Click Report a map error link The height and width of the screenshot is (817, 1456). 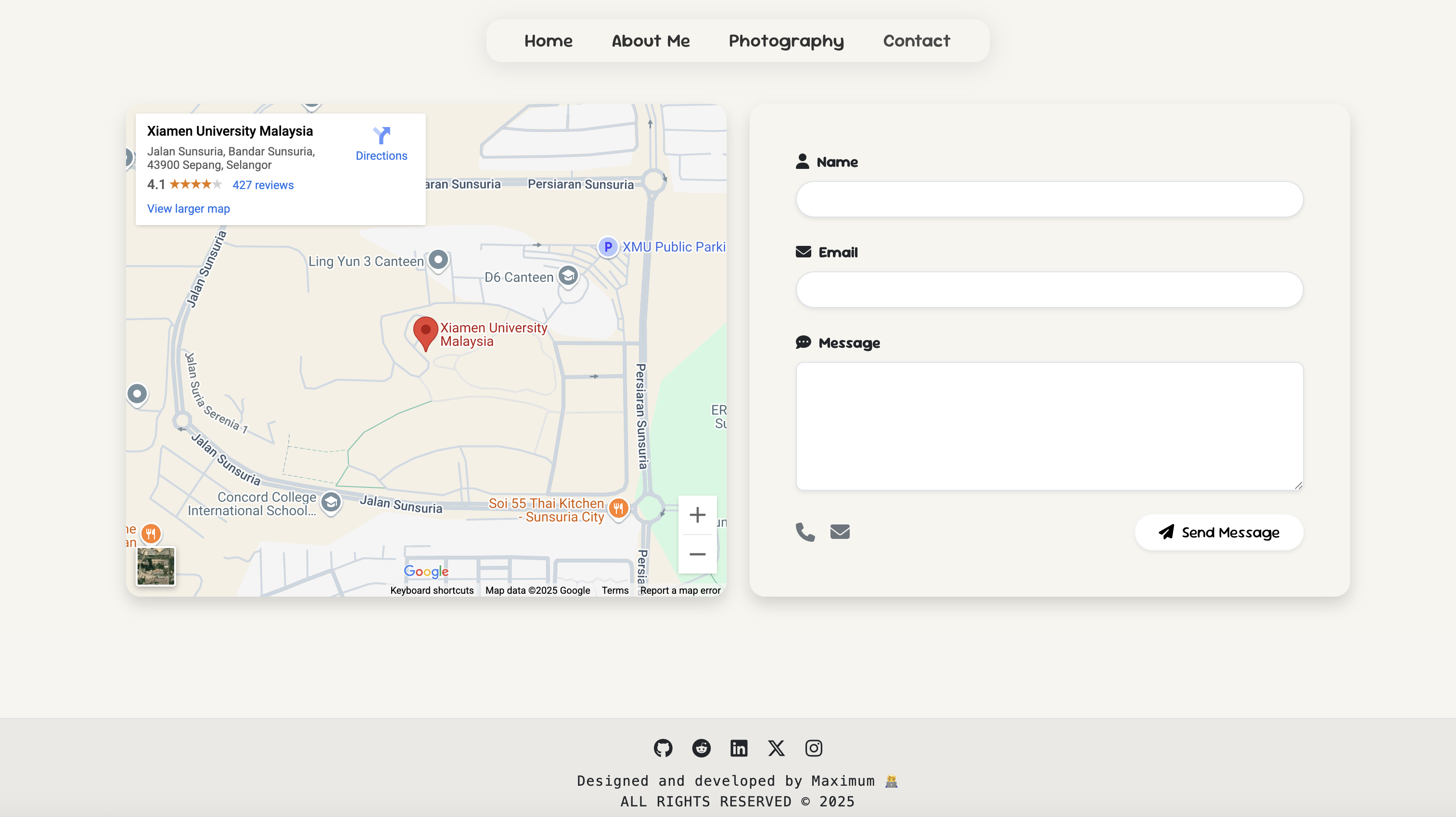pos(680,590)
